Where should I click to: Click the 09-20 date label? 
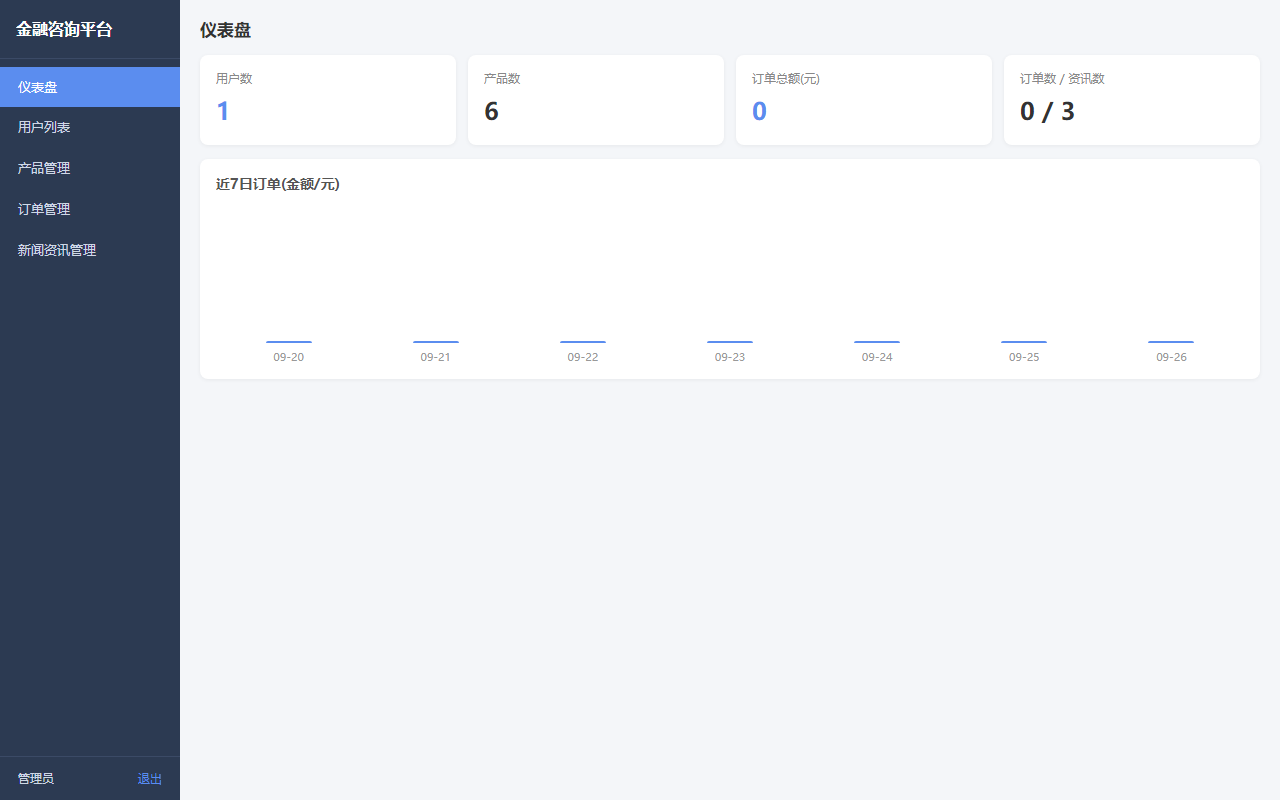289,357
